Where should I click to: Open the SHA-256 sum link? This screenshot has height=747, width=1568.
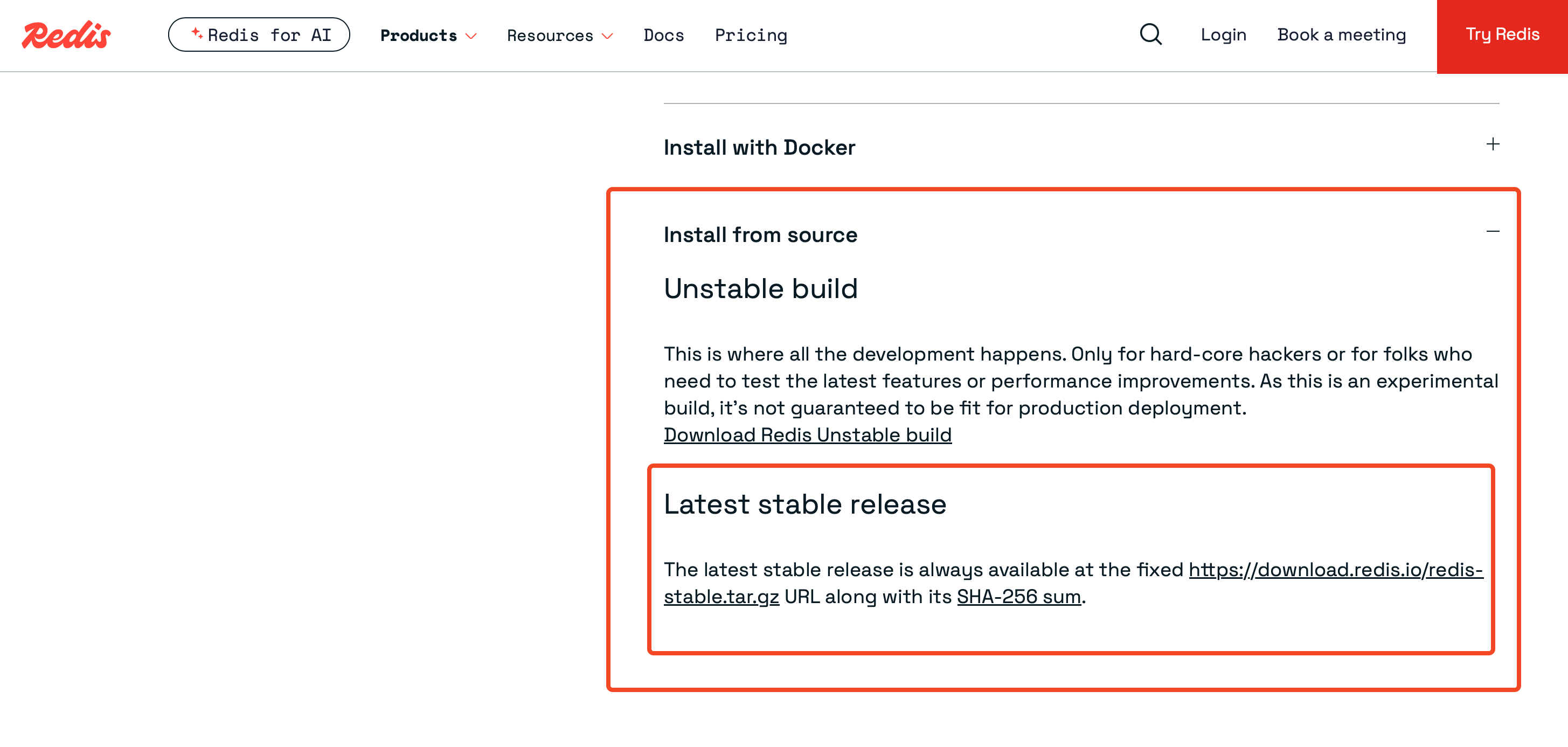click(1018, 596)
